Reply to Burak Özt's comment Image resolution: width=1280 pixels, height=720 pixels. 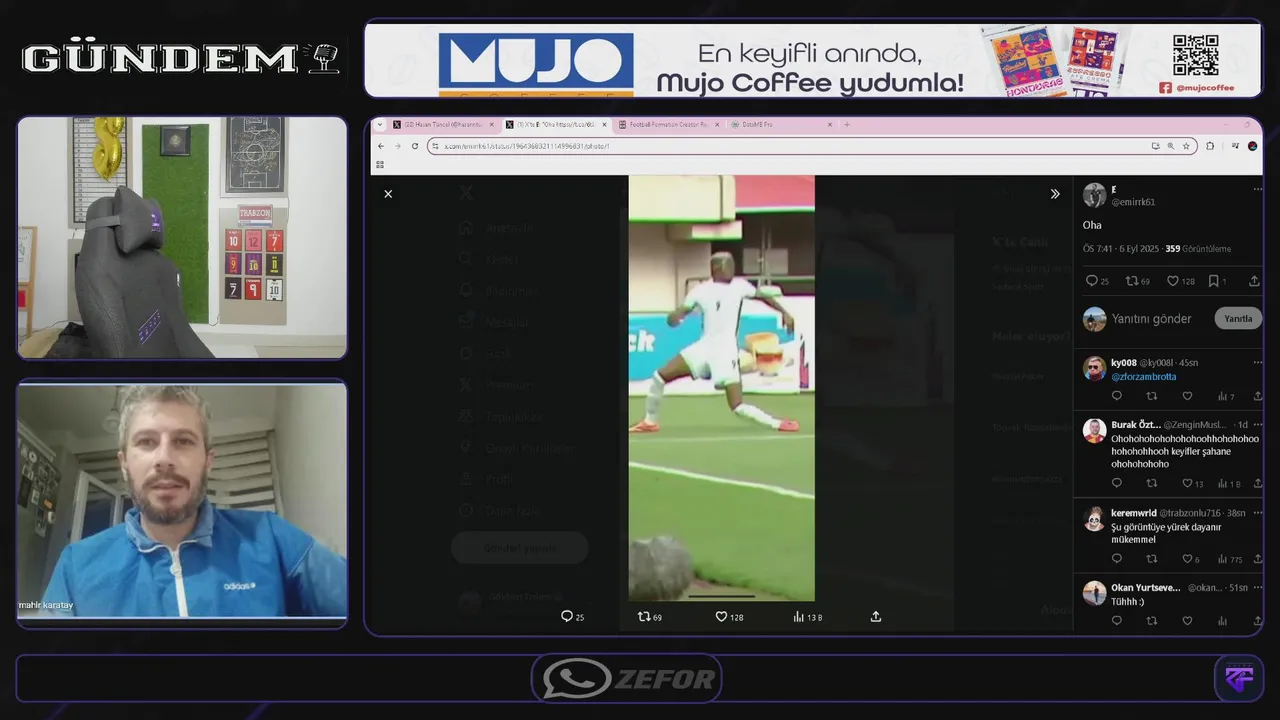[x=1117, y=483]
